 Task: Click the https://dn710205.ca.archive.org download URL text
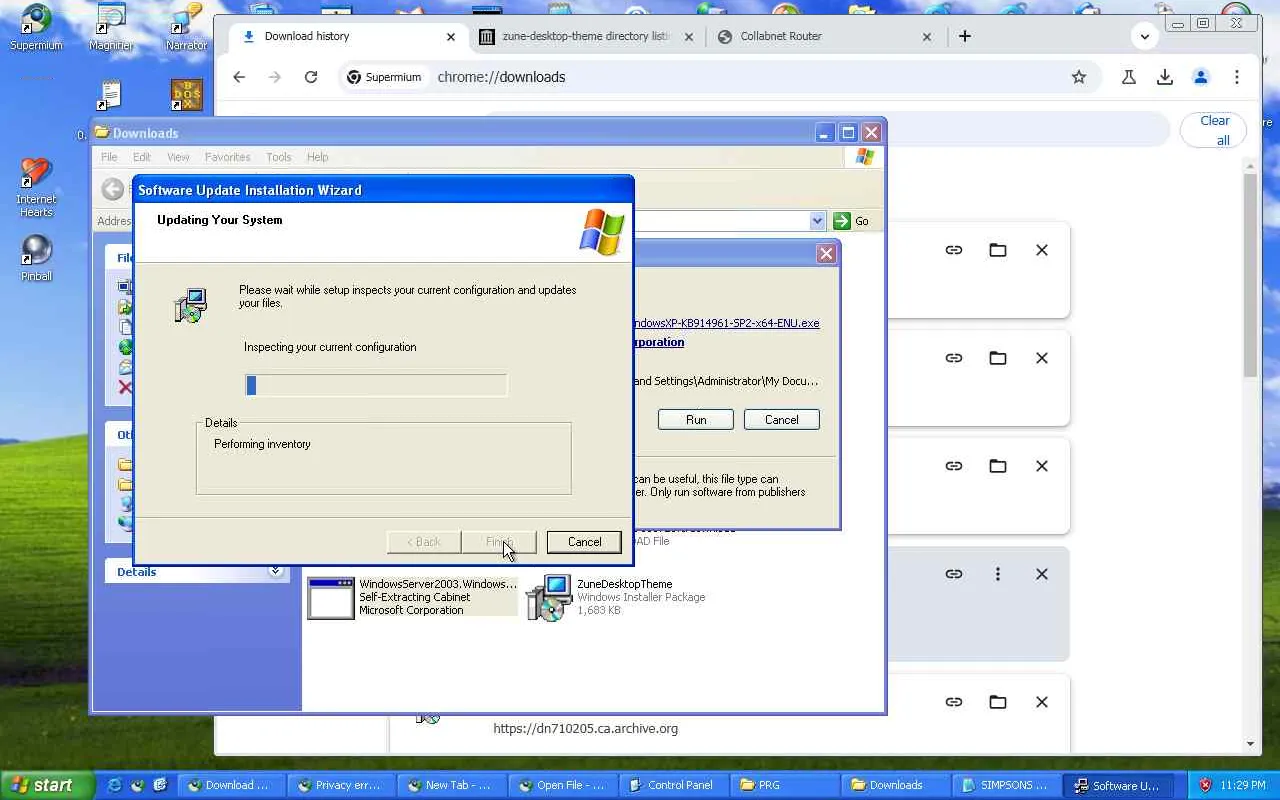coord(586,729)
